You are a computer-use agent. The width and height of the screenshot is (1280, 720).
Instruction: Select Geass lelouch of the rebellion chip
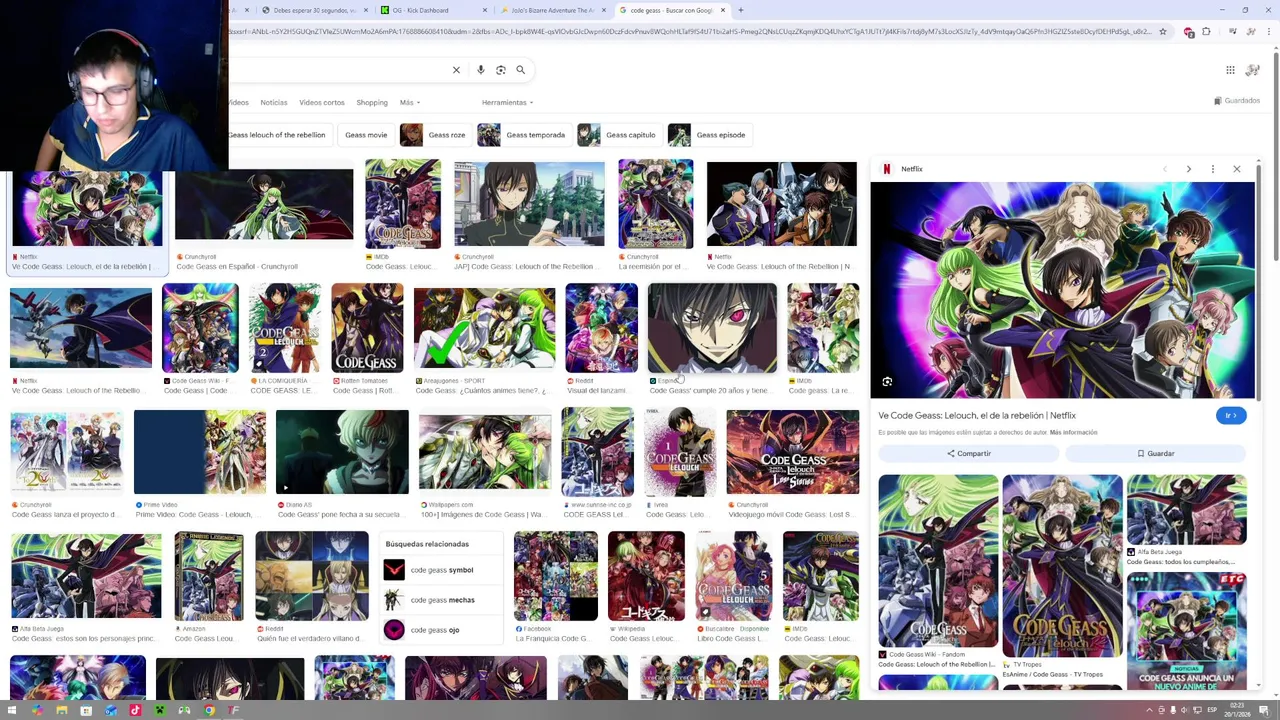[x=280, y=135]
